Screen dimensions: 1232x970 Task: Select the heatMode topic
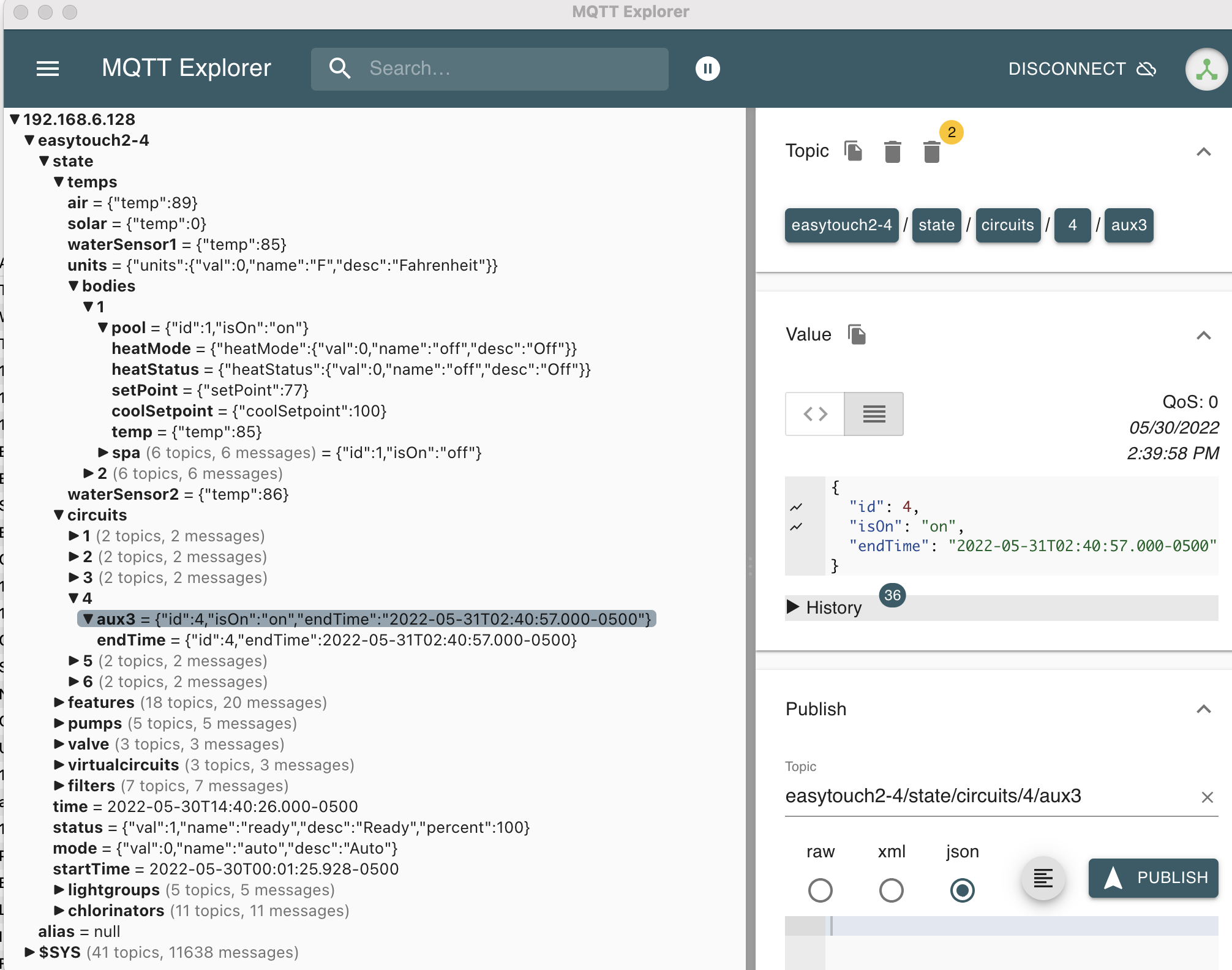(x=344, y=348)
